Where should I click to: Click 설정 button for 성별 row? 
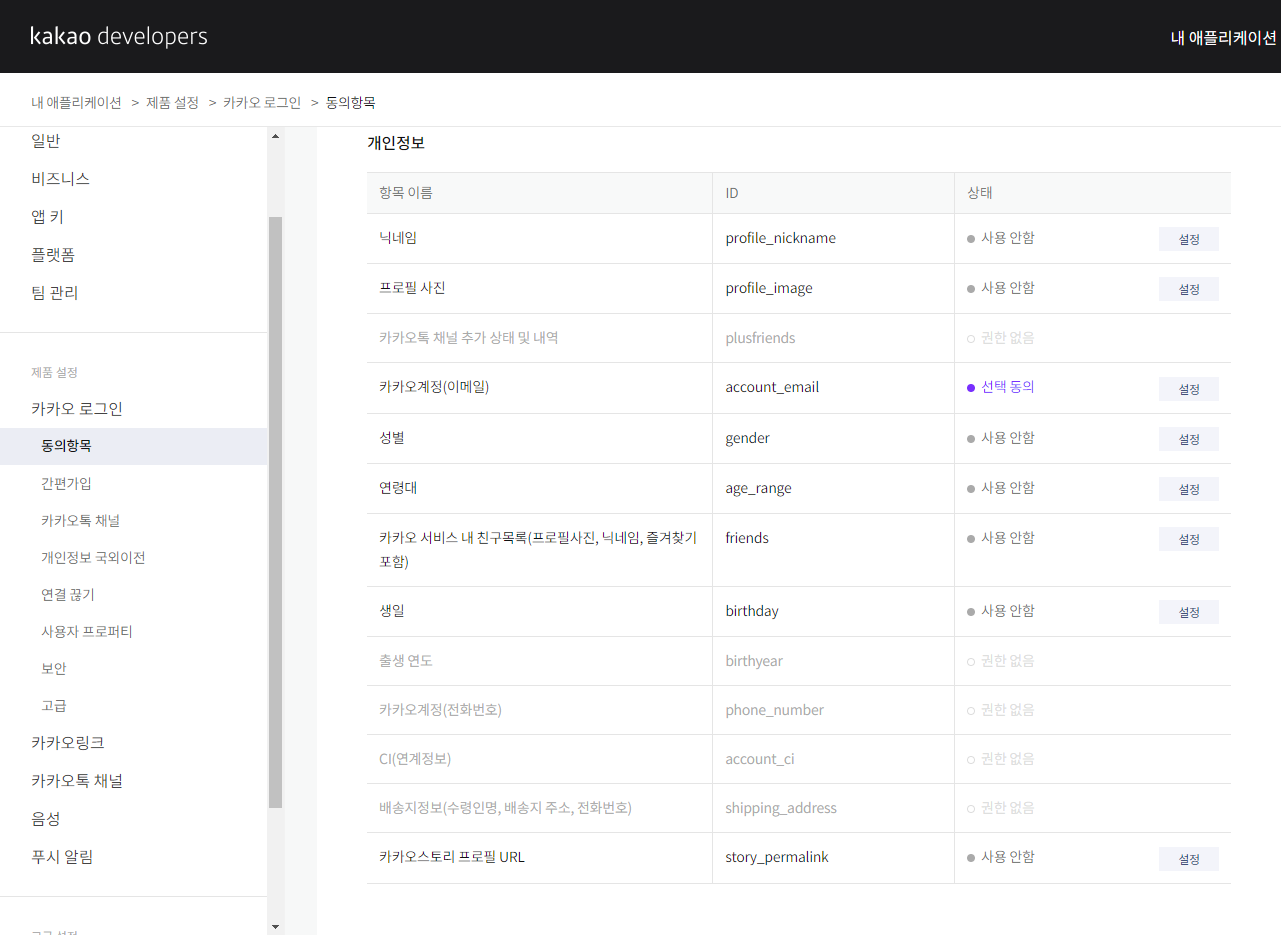pyautogui.click(x=1189, y=439)
